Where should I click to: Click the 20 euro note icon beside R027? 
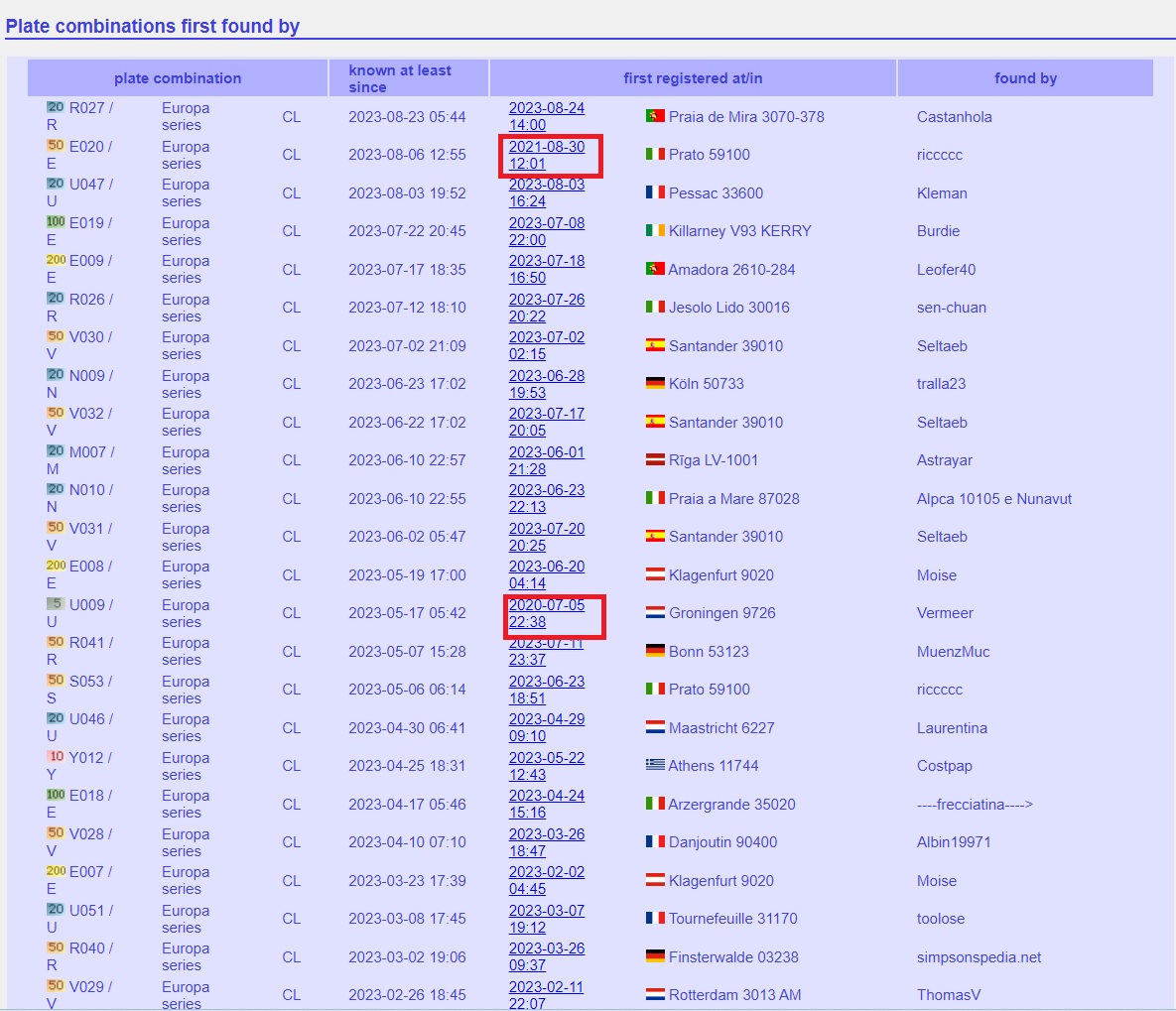pos(56,107)
